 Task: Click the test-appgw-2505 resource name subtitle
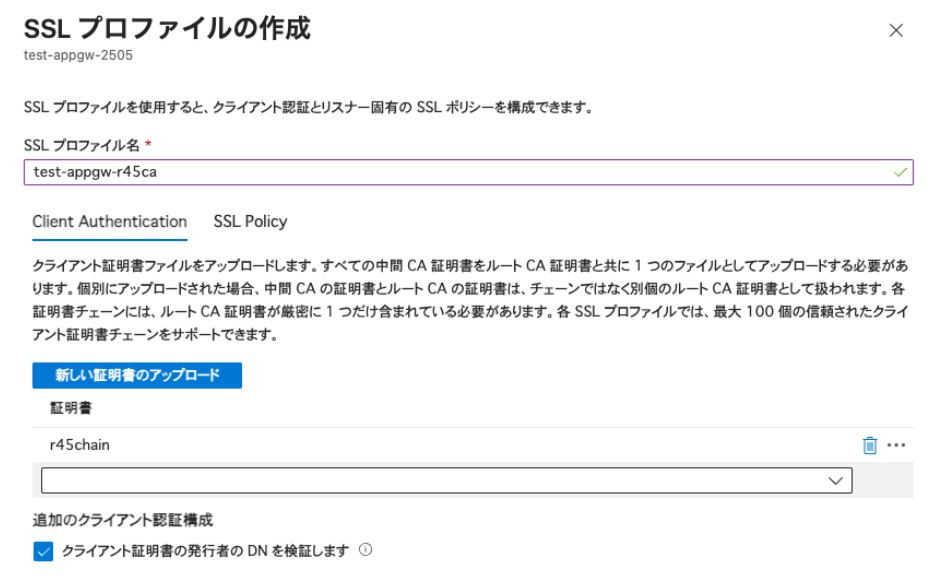[x=78, y=55]
